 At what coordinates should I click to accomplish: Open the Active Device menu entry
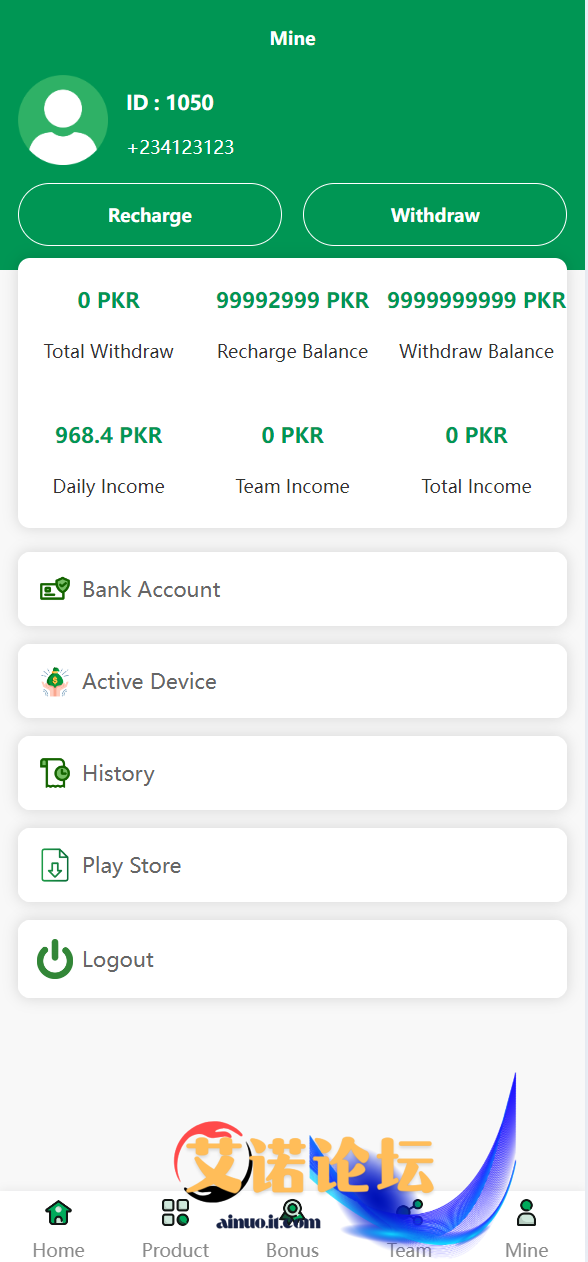pyautogui.click(x=292, y=681)
